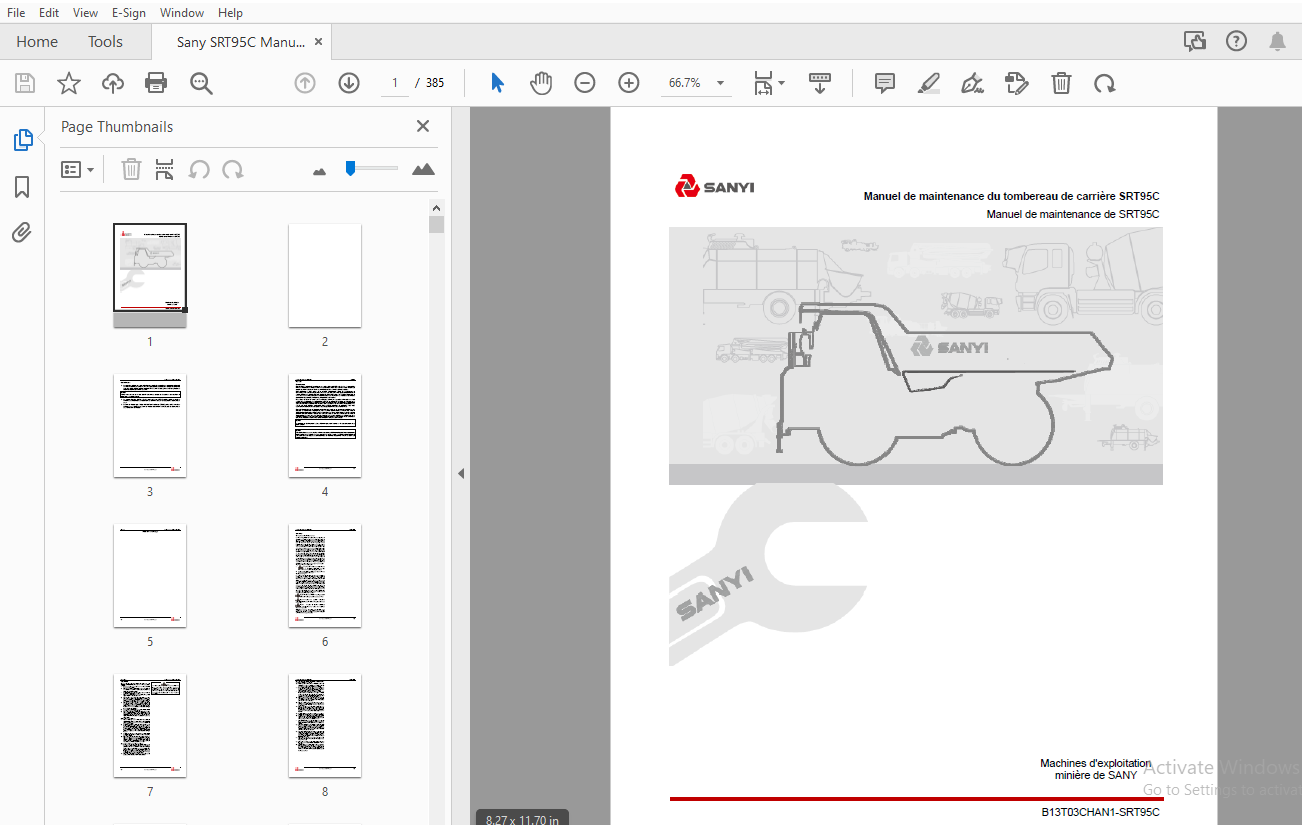1302x825 pixels.
Task: Select page 5 thumbnail
Action: tap(150, 576)
